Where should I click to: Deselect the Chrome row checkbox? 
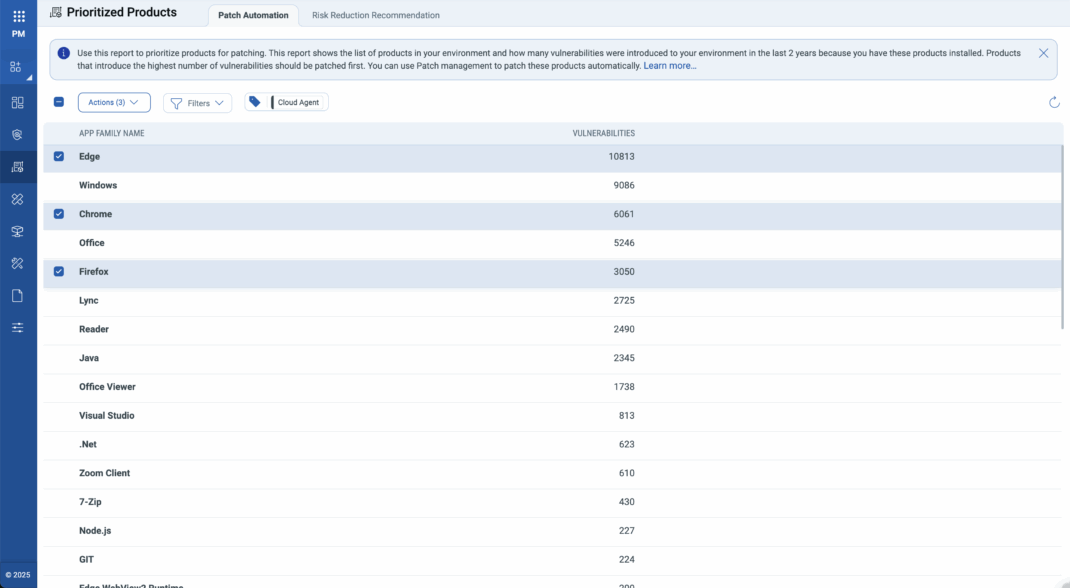pos(59,214)
